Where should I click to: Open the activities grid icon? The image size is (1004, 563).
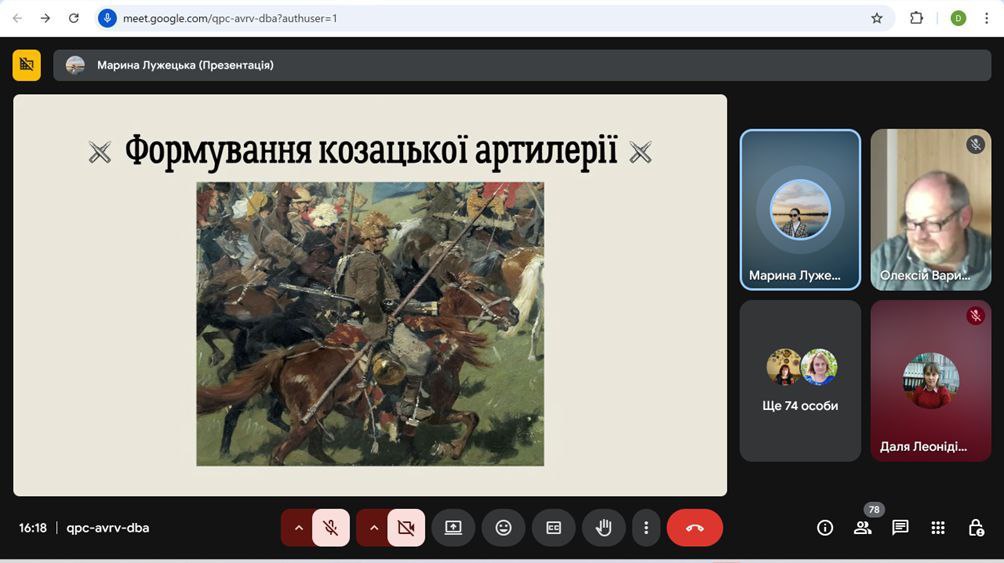coord(938,528)
